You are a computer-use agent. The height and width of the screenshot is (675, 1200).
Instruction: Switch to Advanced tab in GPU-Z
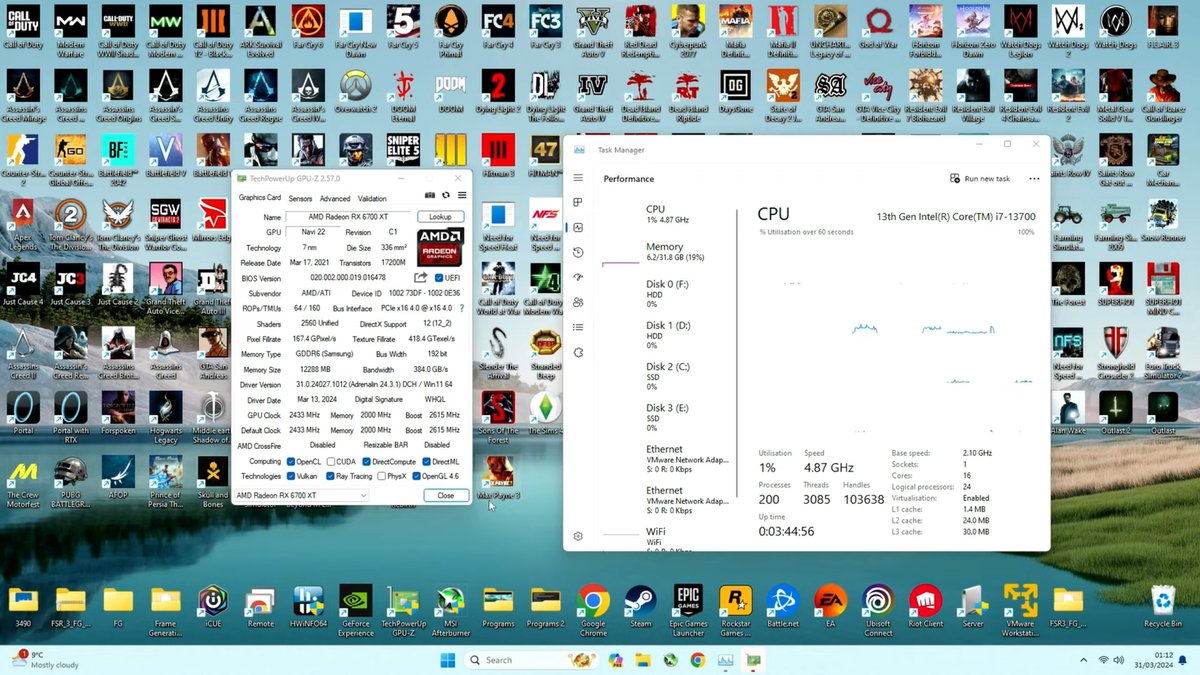point(335,198)
